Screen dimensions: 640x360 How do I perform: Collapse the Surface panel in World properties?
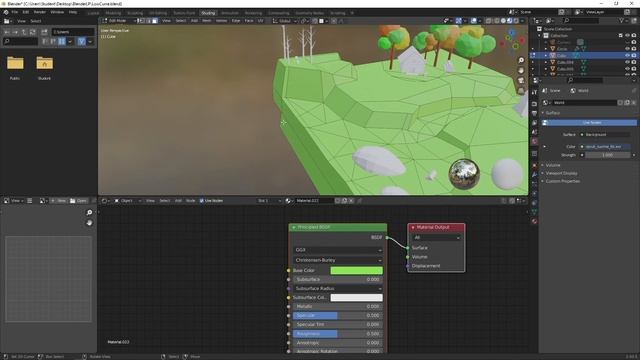click(553, 113)
